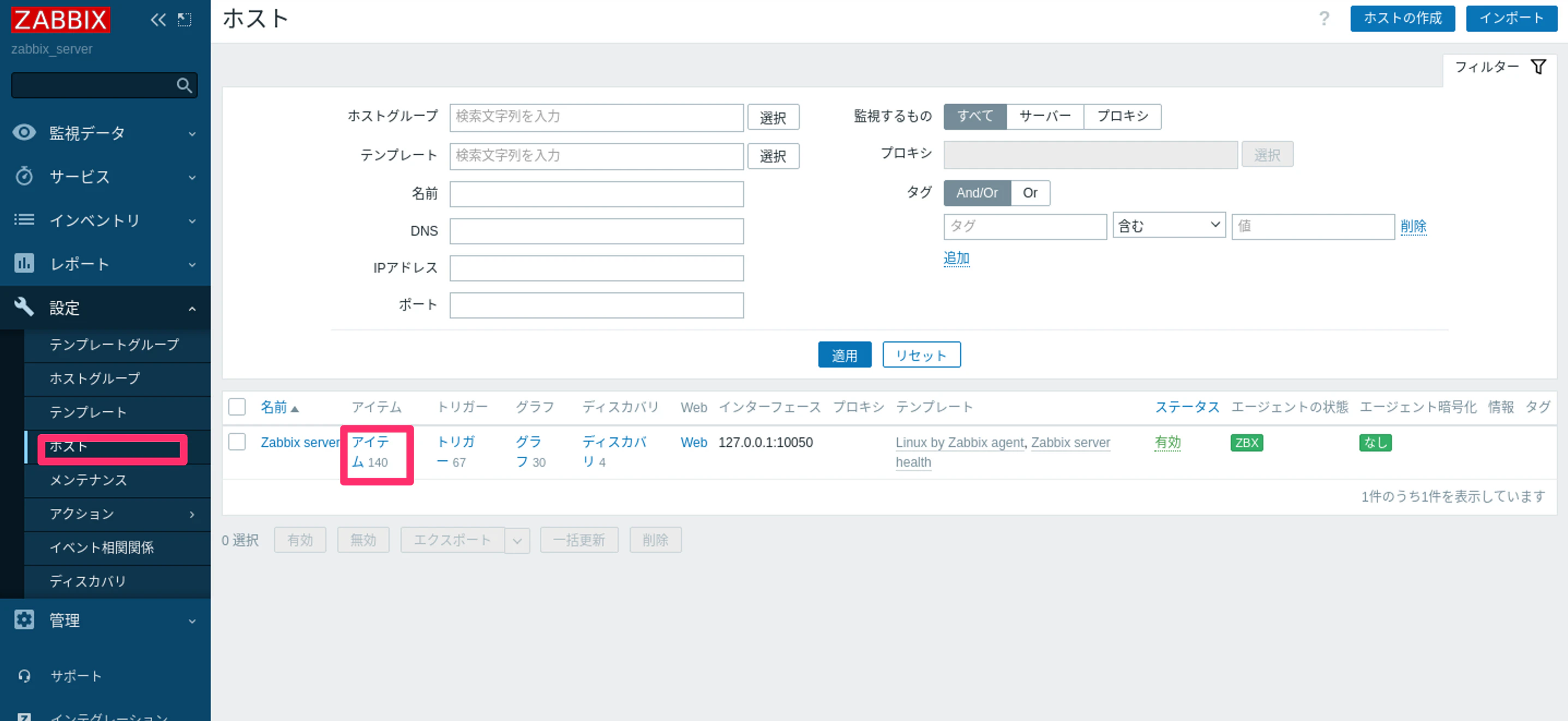Focus the タグ name field
The height and width of the screenshot is (721, 1568).
coord(1025,226)
